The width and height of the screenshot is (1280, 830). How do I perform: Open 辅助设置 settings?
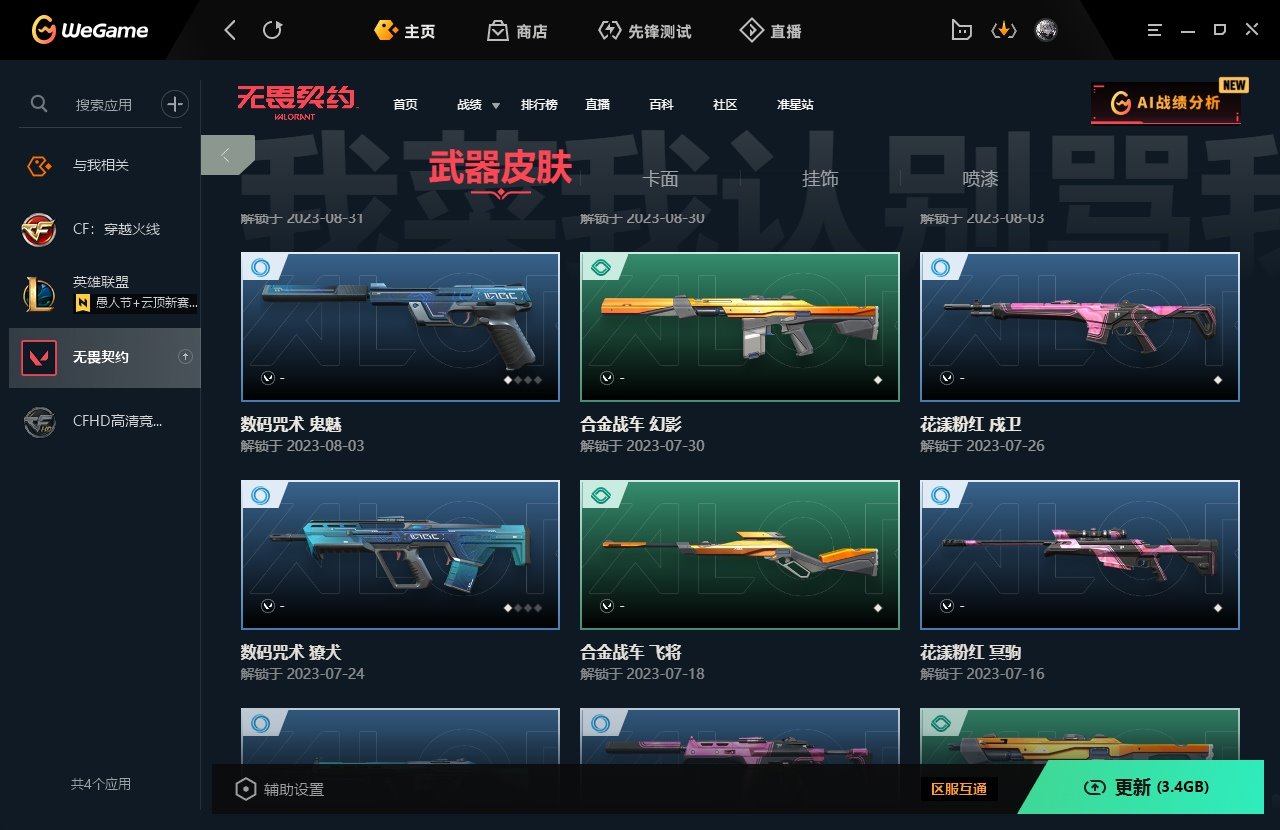coord(279,789)
